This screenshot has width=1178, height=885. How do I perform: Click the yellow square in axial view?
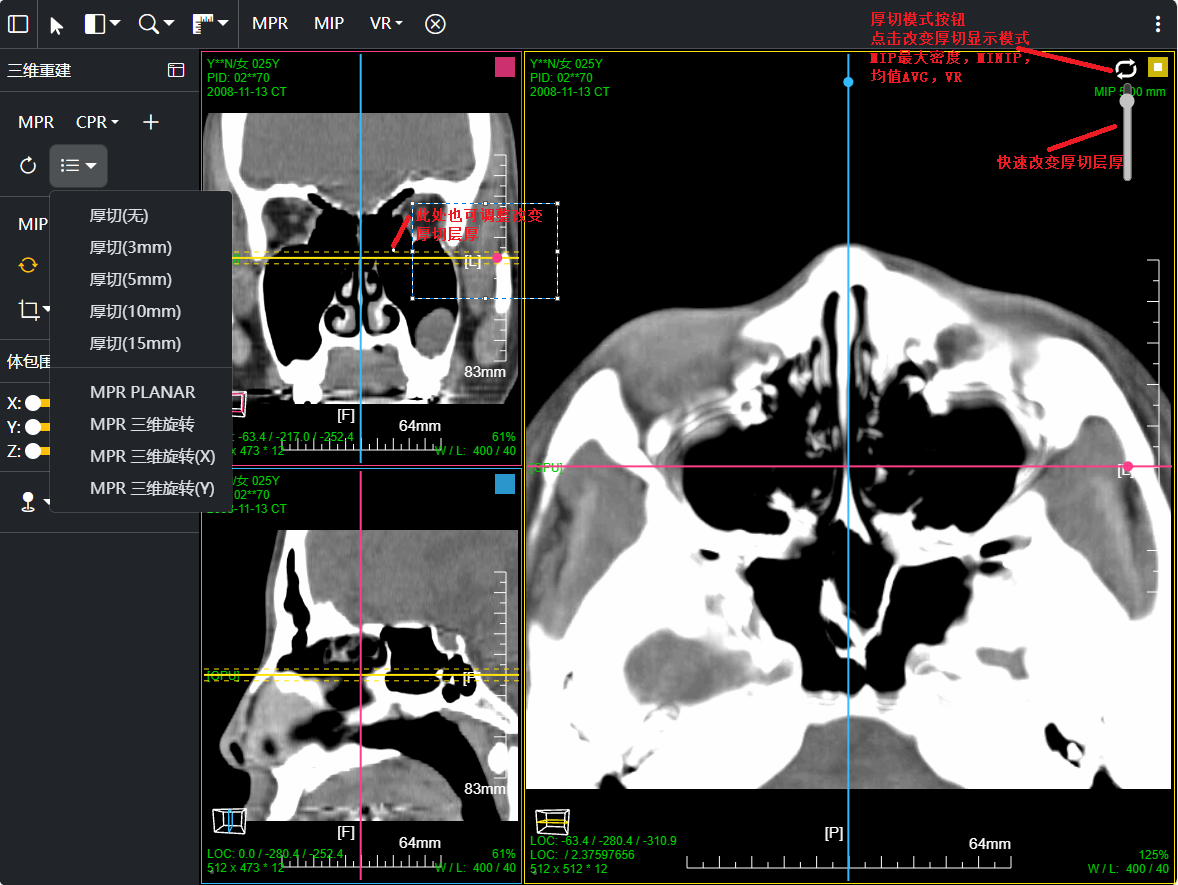click(x=1158, y=67)
